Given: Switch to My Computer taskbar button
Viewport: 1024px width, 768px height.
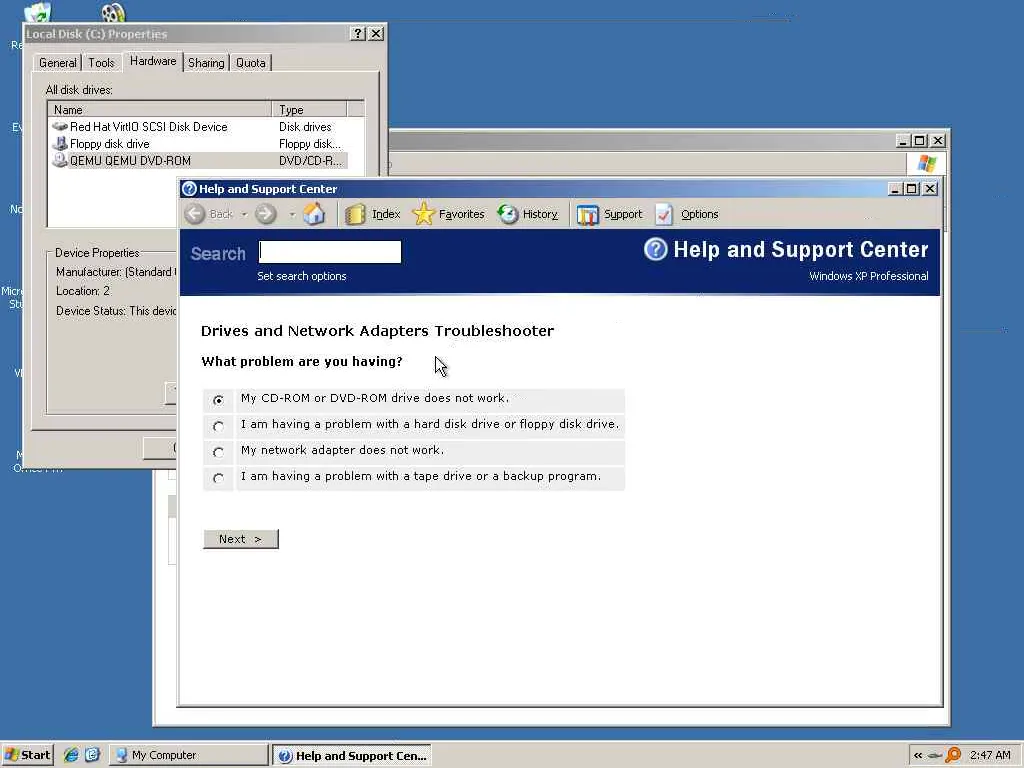Looking at the screenshot, I should click(189, 755).
